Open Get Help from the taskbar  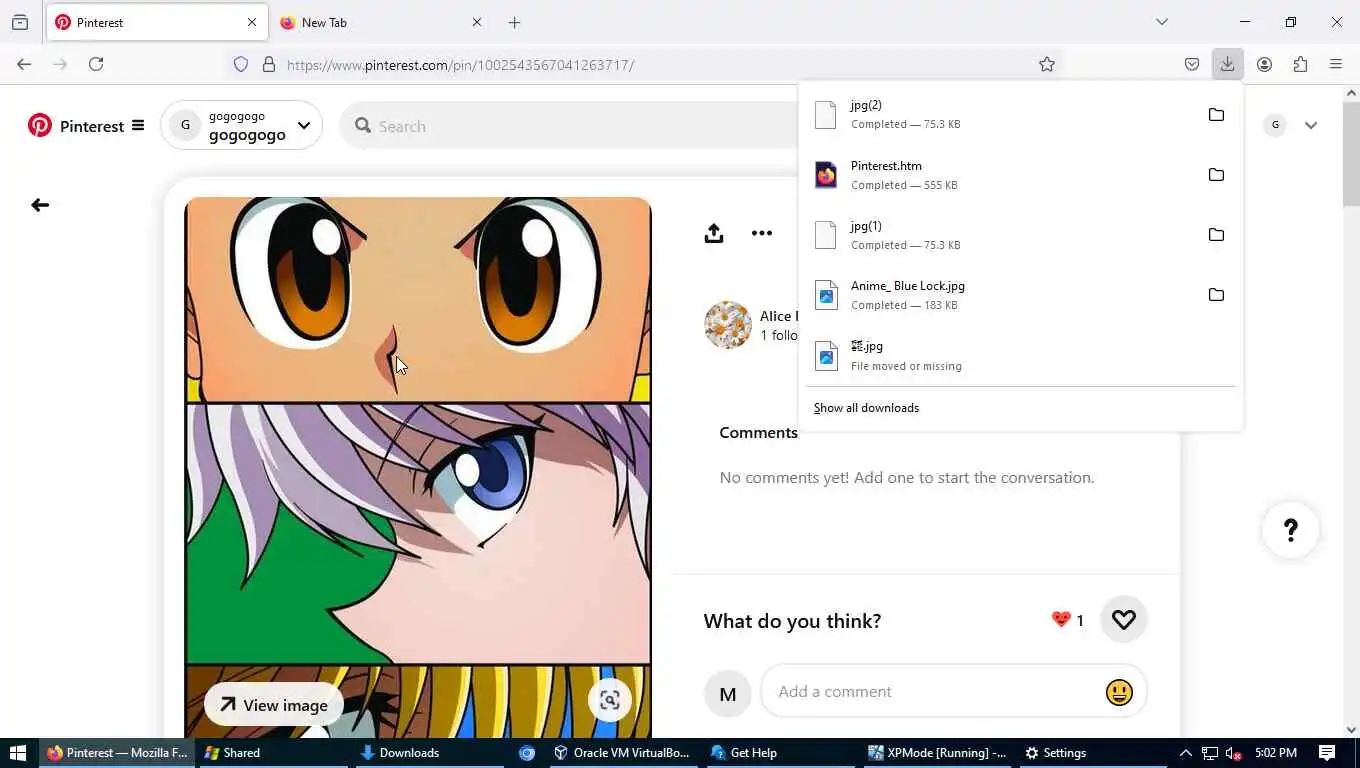(780, 753)
